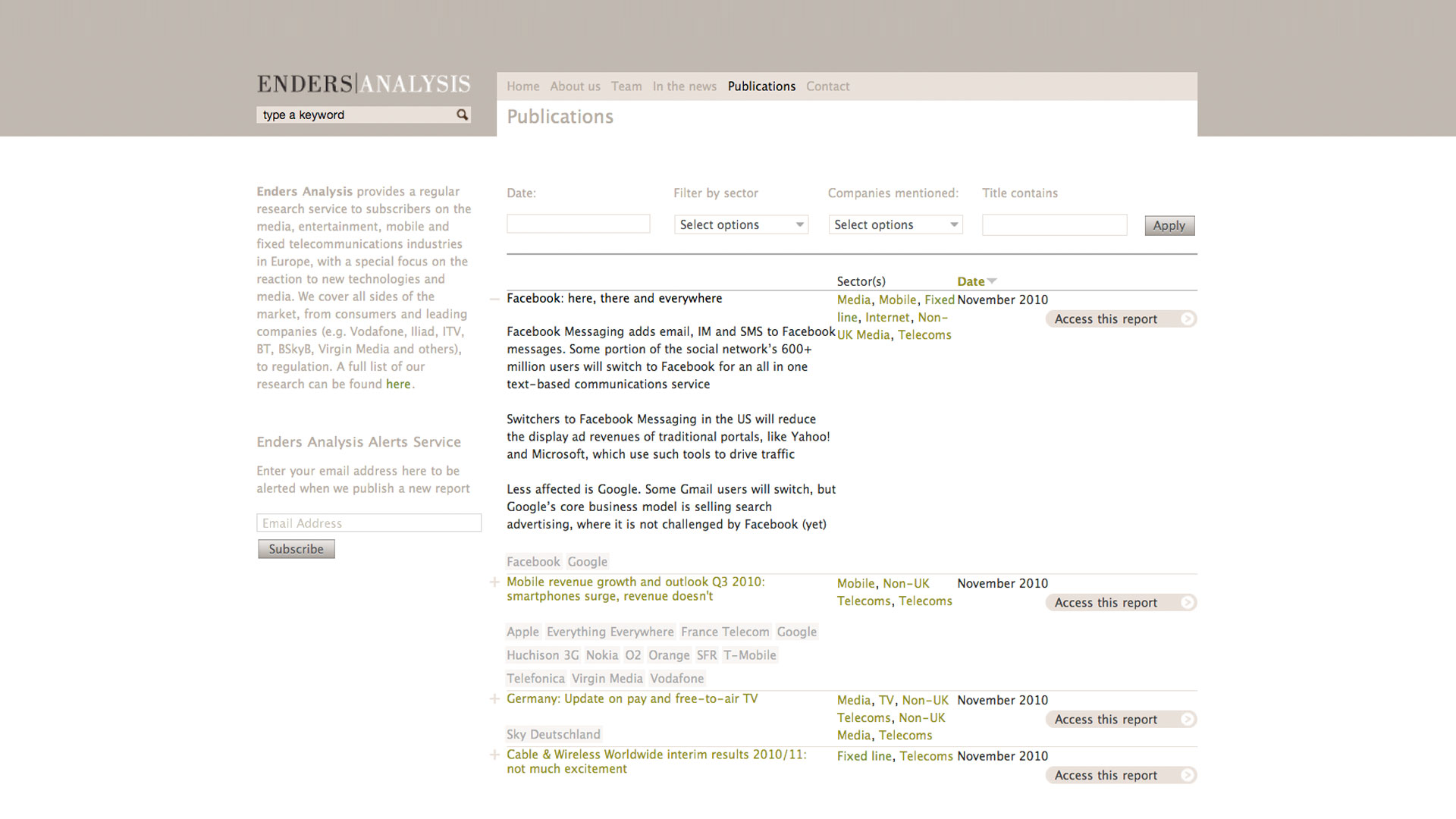Open the Team page
The width and height of the screenshot is (1456, 819).
click(x=626, y=86)
